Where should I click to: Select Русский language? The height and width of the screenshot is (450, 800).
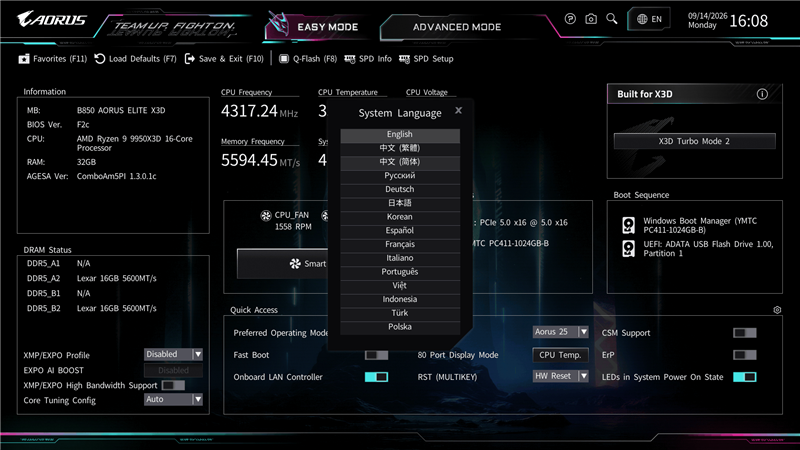coord(400,176)
